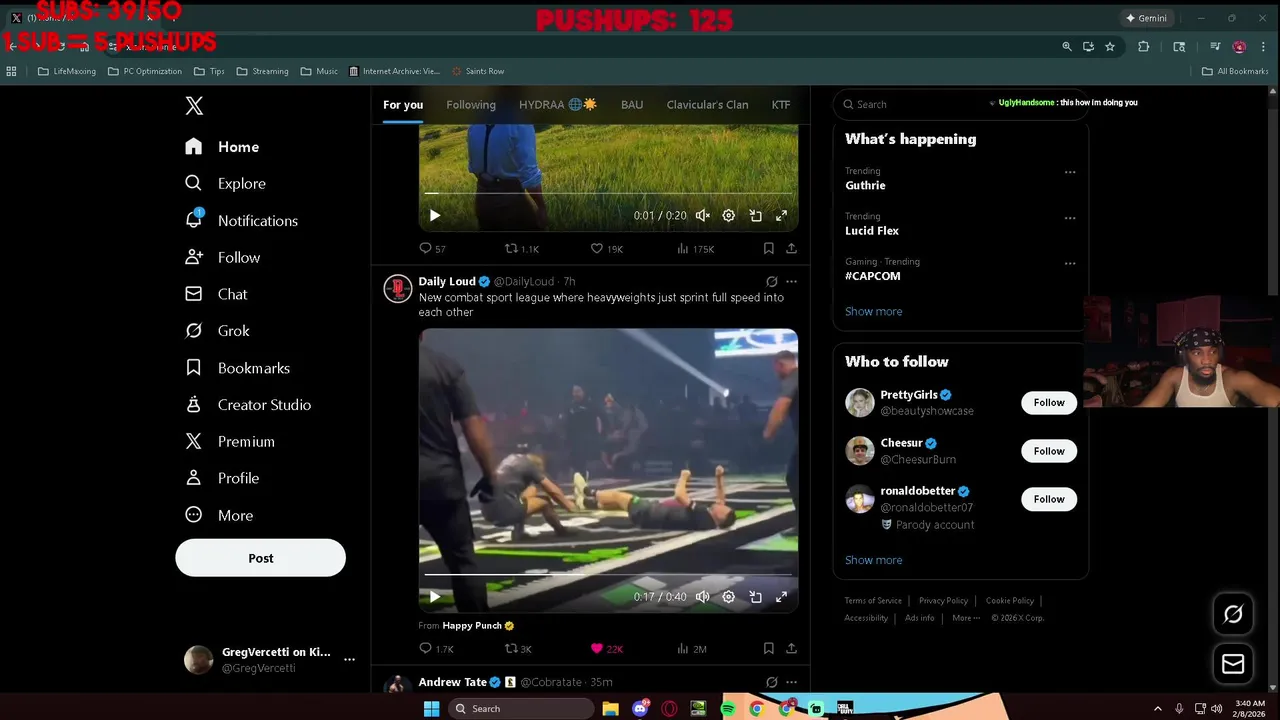Follow PrettyGirls account
Viewport: 1280px width, 720px height.
point(1049,402)
